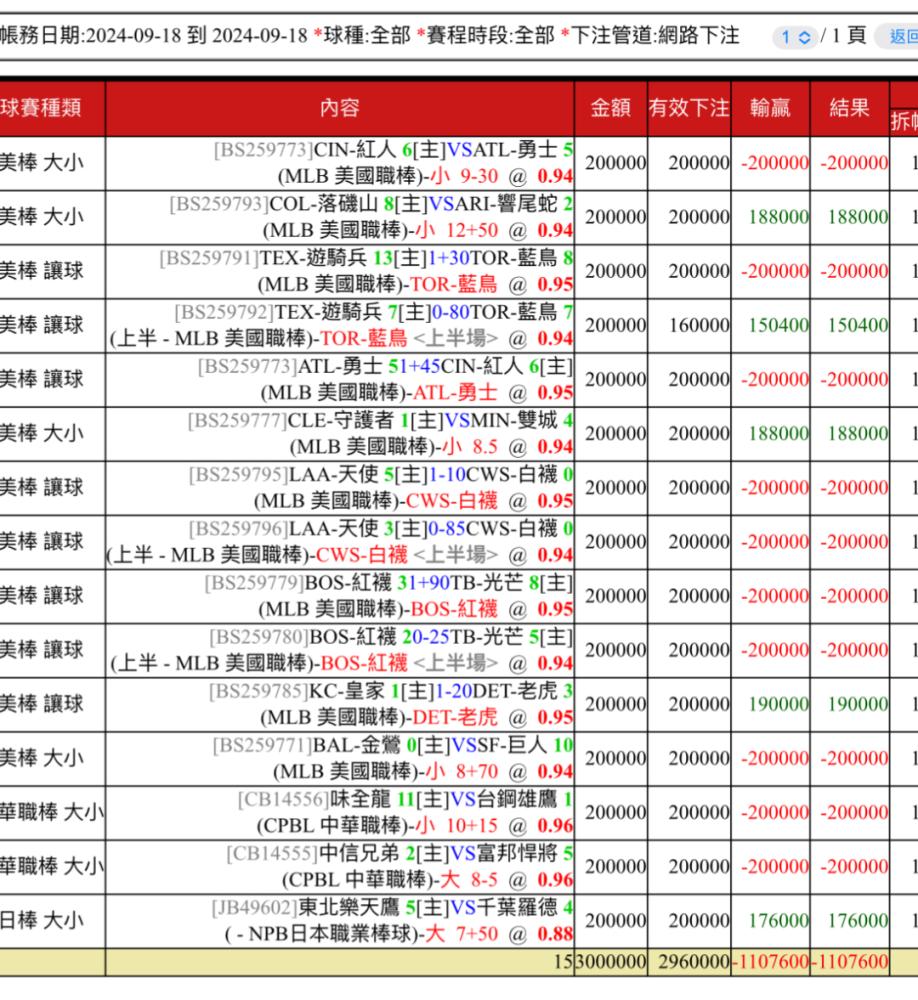Click the 小 10+15 bet selection text
Screen dimensions: 918x1000
coord(457,826)
